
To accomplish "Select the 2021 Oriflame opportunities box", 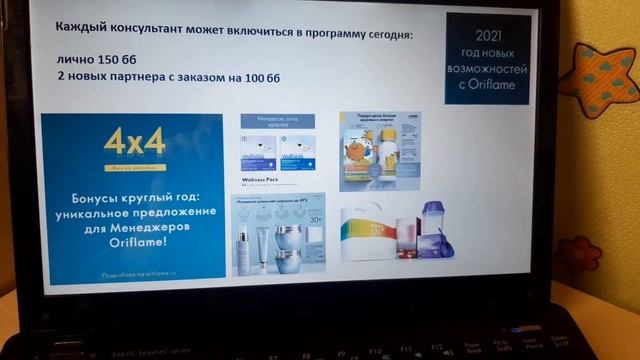I will point(488,58).
